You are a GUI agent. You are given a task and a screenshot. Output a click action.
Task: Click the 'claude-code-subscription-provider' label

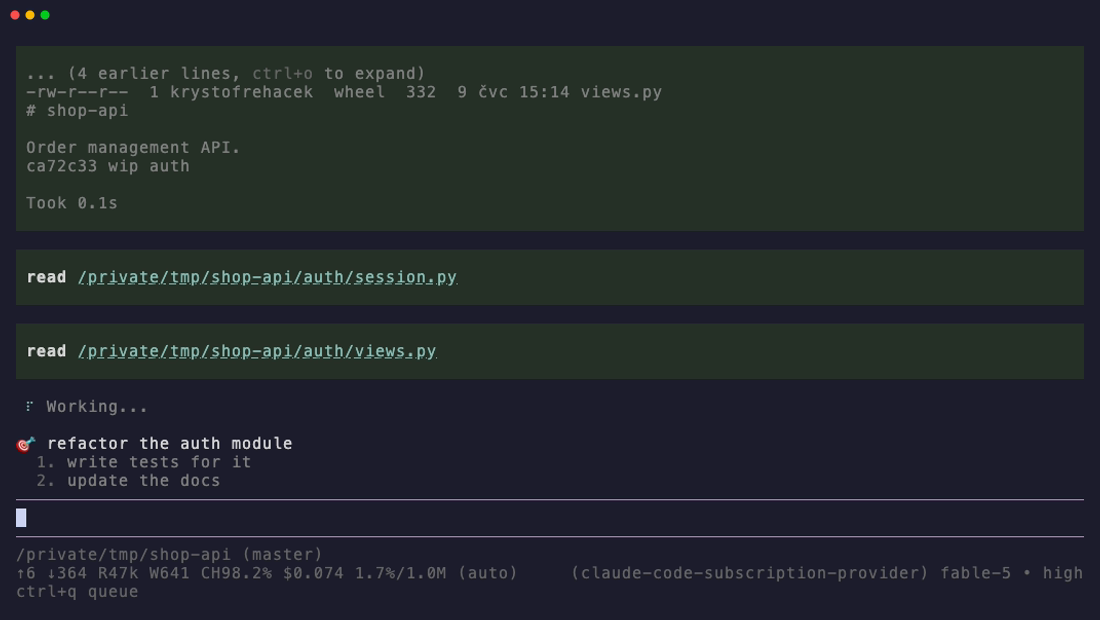tap(749, 573)
